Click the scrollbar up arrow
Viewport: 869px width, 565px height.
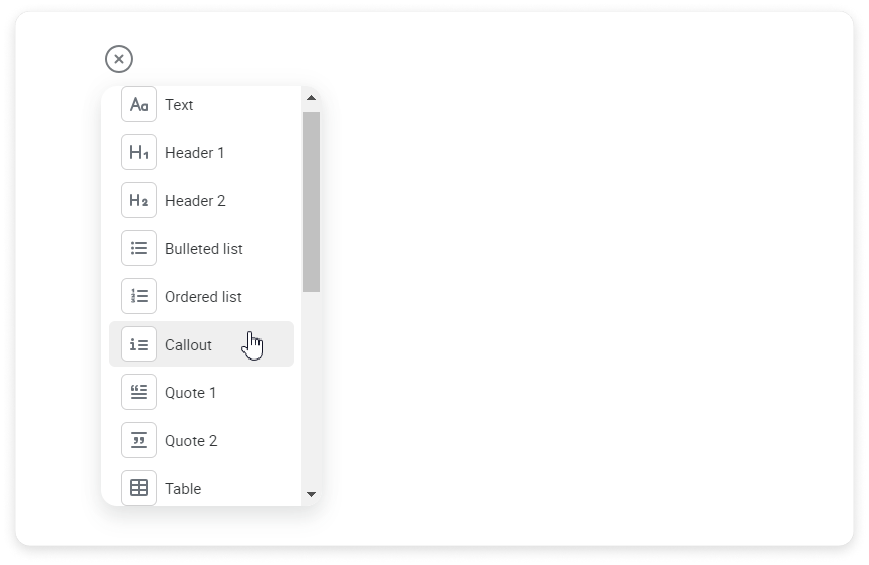pyautogui.click(x=311, y=98)
